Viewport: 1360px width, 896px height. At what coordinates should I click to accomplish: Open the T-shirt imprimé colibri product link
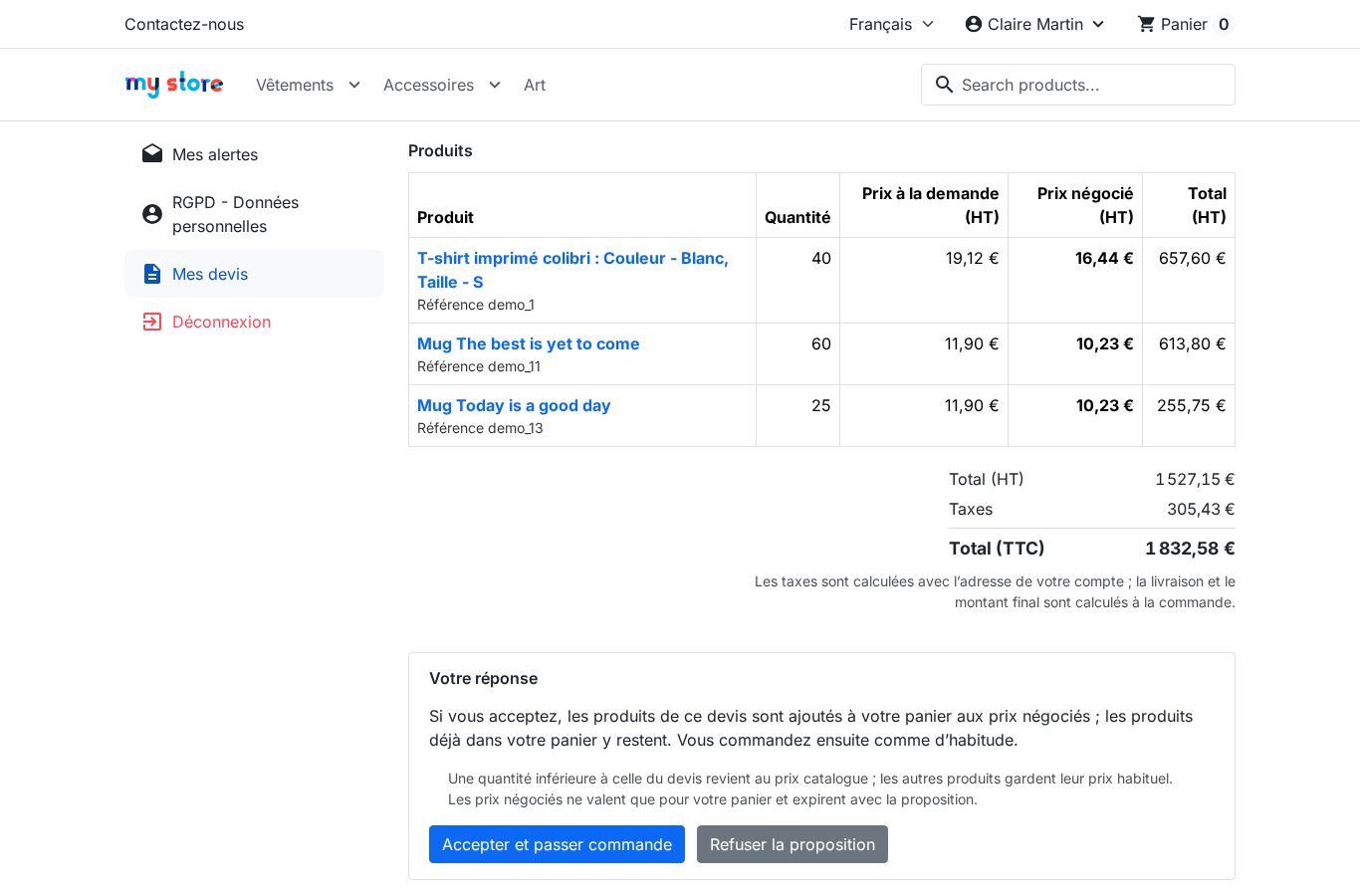tap(572, 270)
